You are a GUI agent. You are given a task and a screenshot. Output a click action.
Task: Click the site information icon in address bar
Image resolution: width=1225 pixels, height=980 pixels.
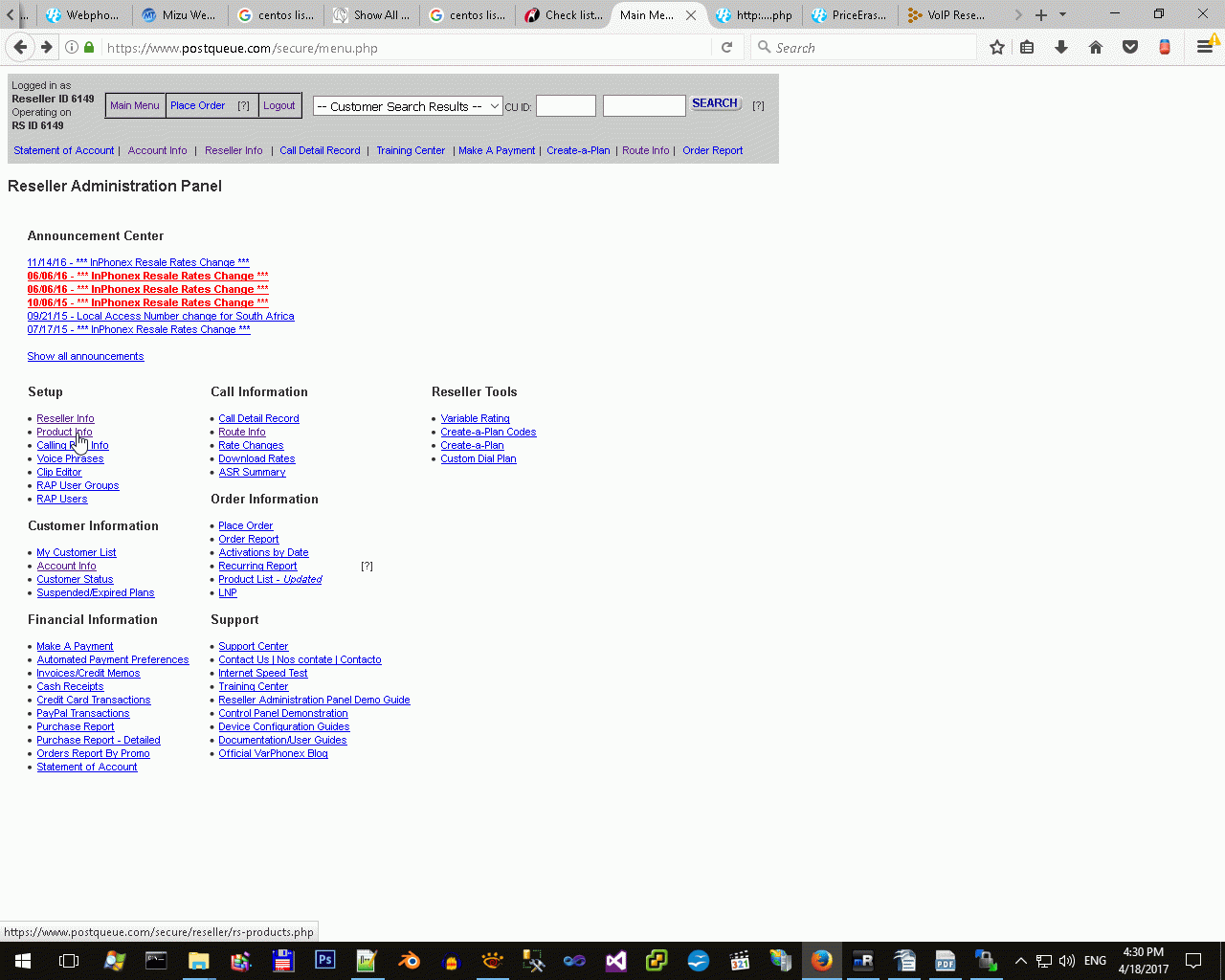72,47
